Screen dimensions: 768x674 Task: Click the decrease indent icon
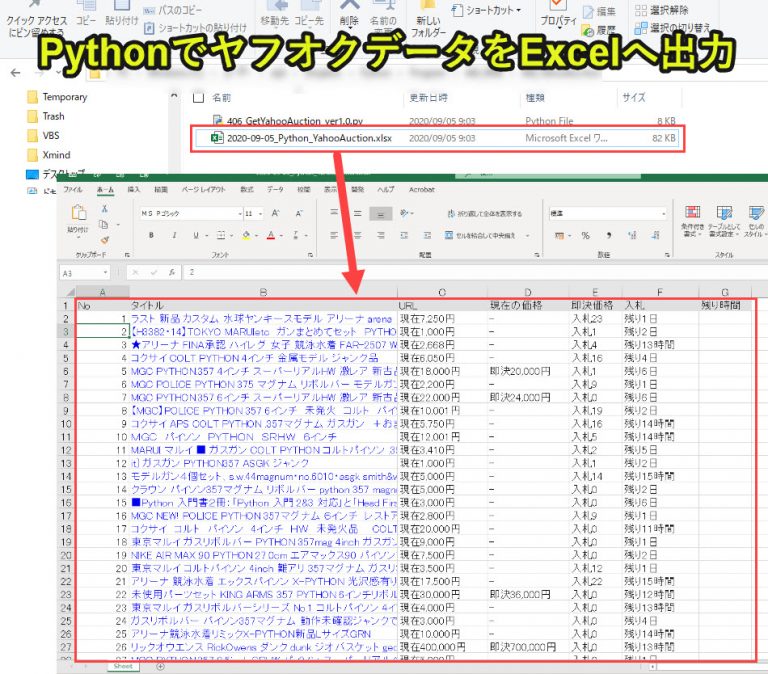tap(404, 236)
